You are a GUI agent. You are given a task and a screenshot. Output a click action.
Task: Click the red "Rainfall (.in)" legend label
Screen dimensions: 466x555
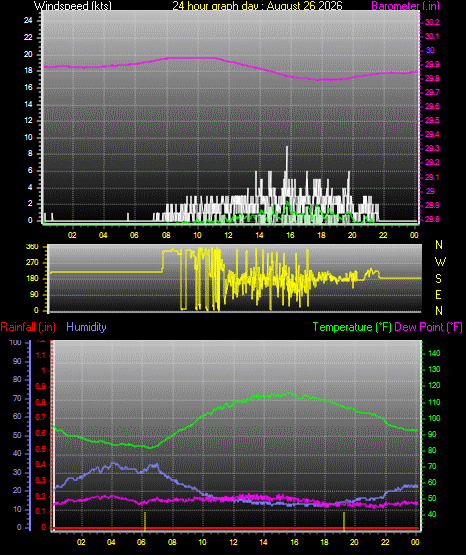coord(28,327)
